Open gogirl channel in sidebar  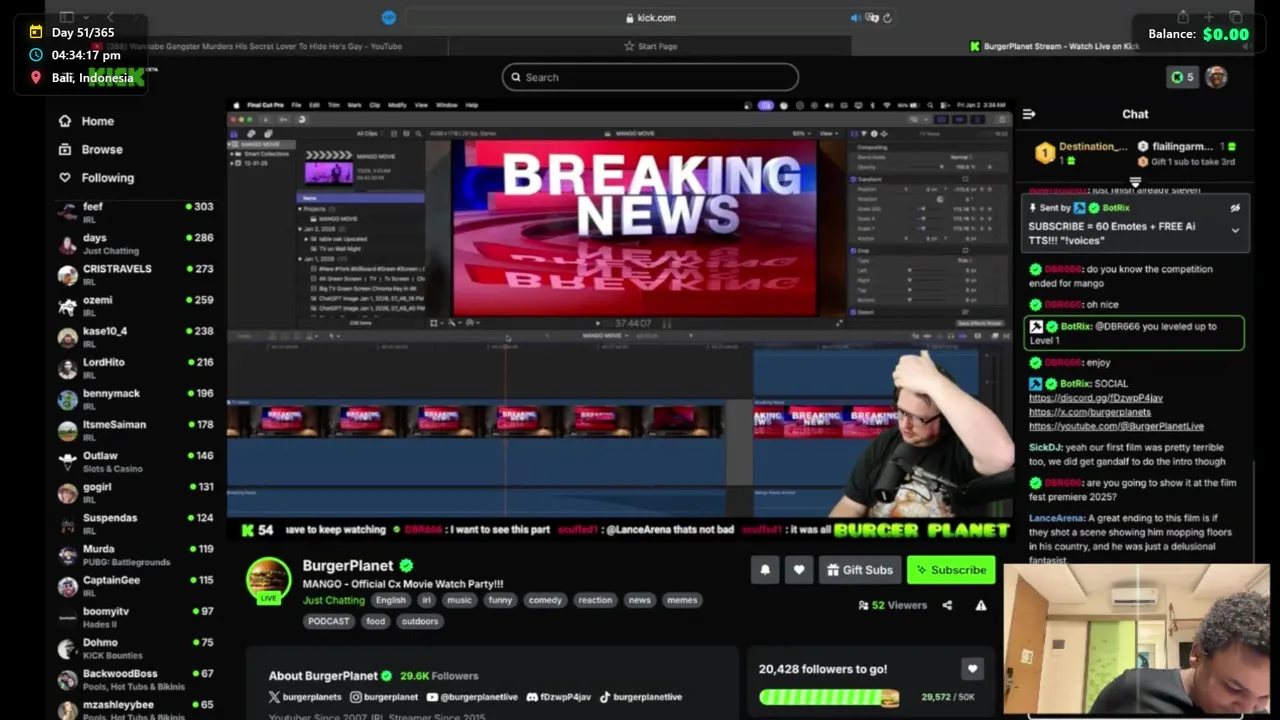click(135, 492)
